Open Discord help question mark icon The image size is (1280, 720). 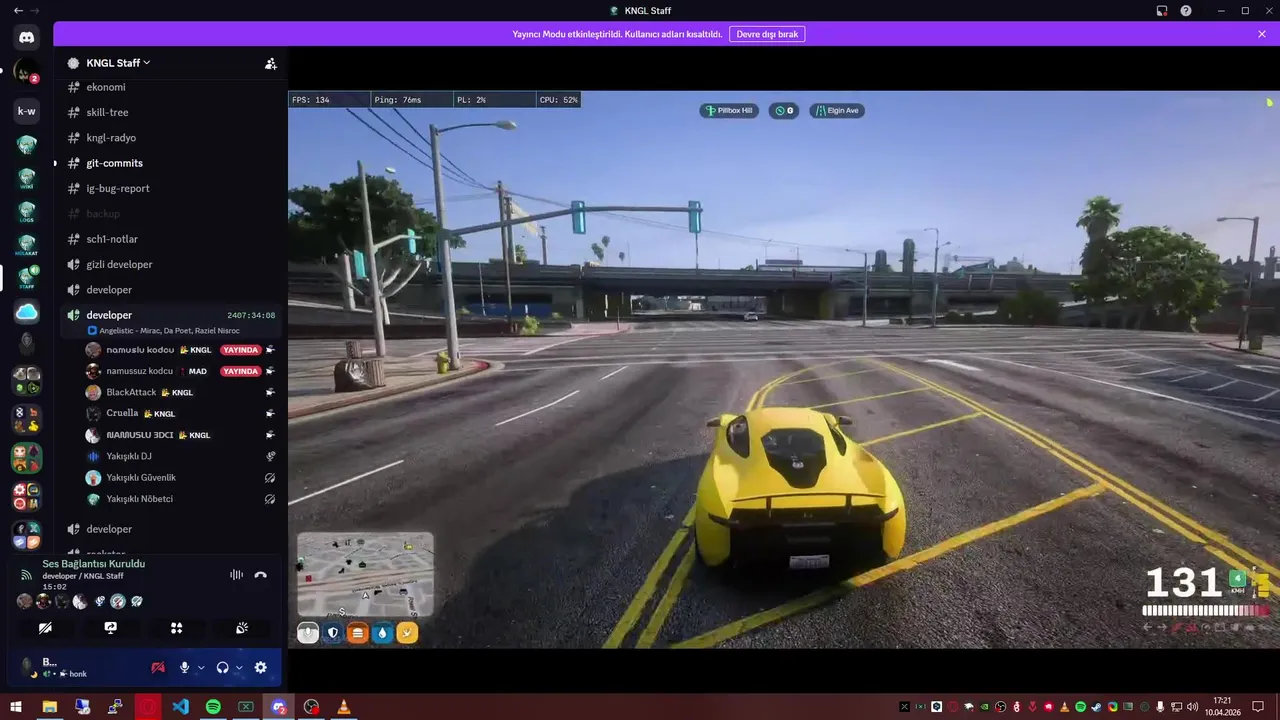click(1186, 11)
